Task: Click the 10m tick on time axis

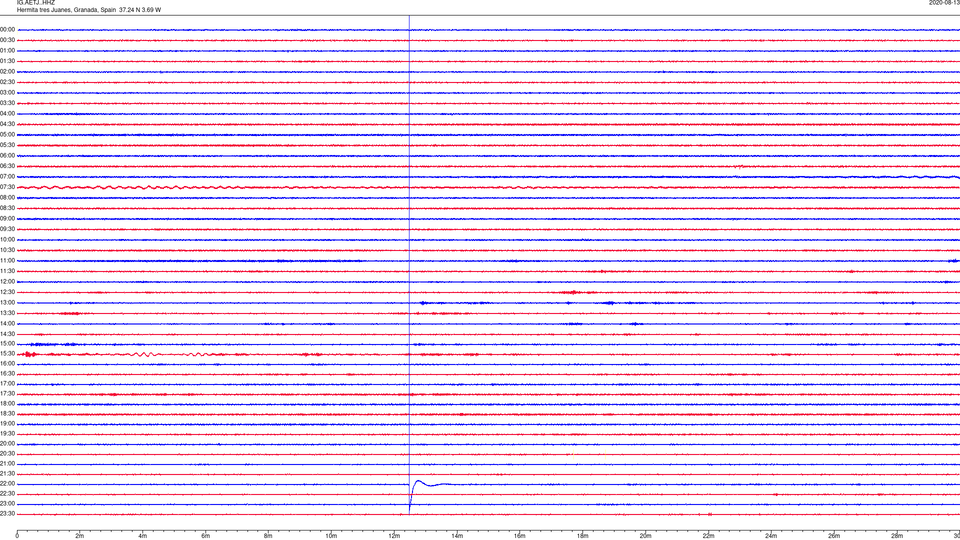Action: tap(331, 536)
